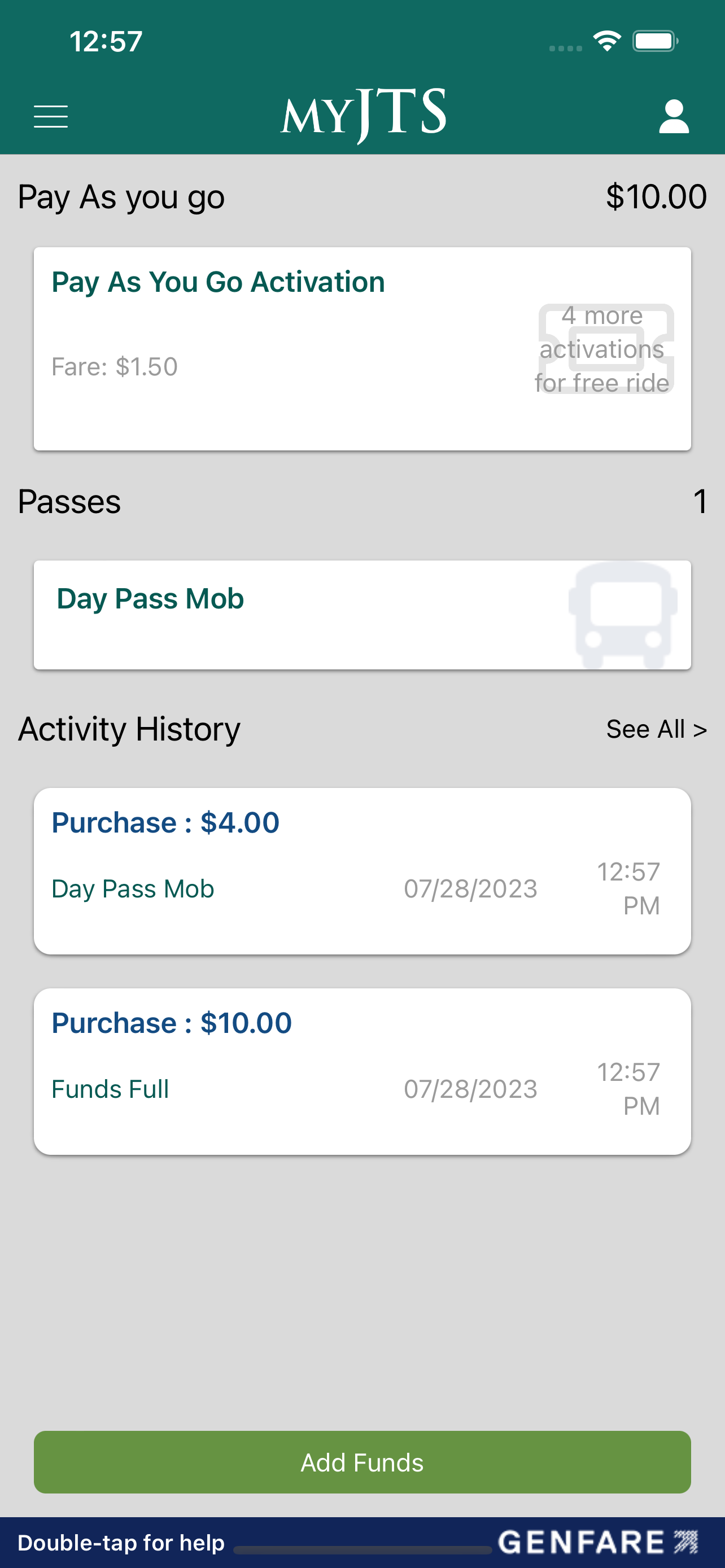Open the $10.00 purchase history entry
The height and width of the screenshot is (1568, 725).
coord(362,1071)
